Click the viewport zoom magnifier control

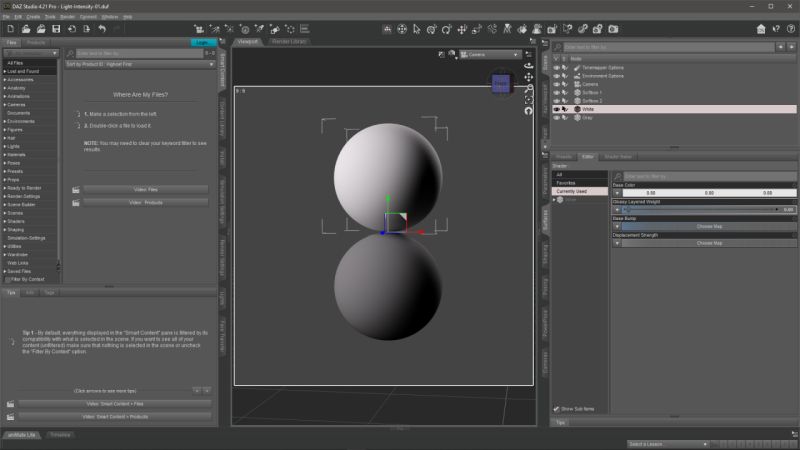point(529,88)
